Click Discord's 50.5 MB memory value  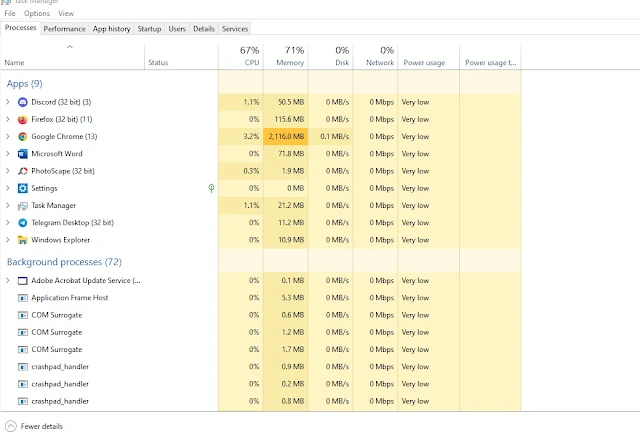(x=291, y=102)
